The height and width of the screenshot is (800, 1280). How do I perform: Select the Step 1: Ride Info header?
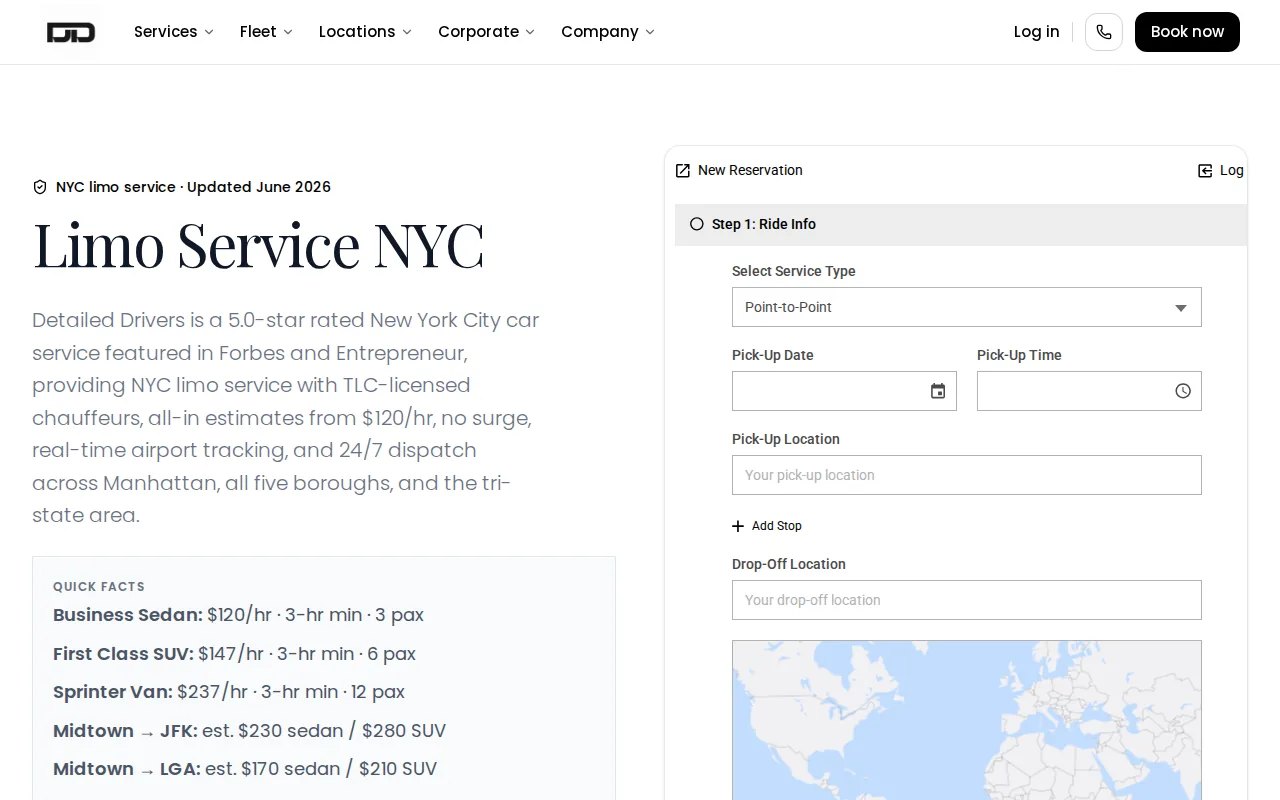point(961,225)
